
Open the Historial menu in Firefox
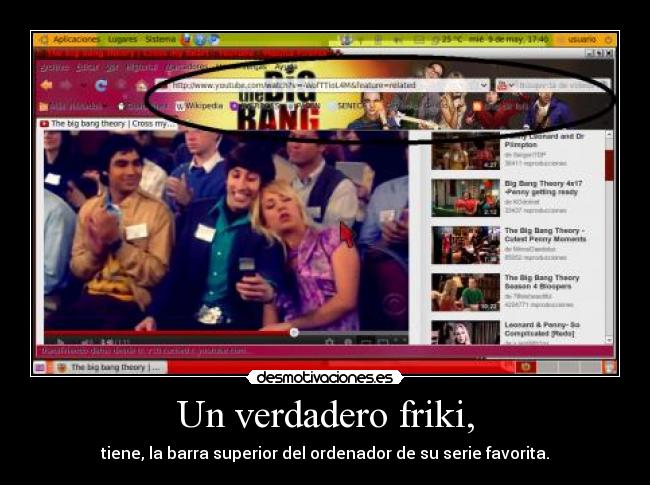pyautogui.click(x=142, y=67)
